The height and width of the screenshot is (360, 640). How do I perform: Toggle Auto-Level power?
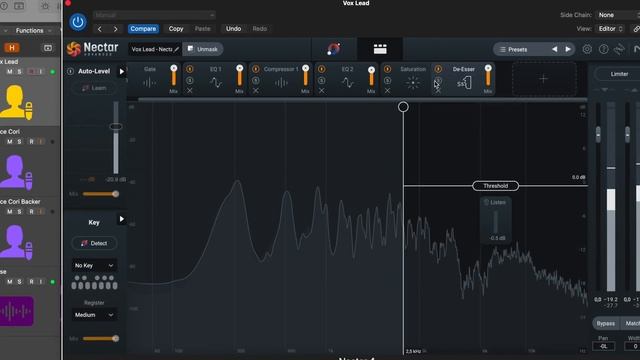click(x=70, y=71)
